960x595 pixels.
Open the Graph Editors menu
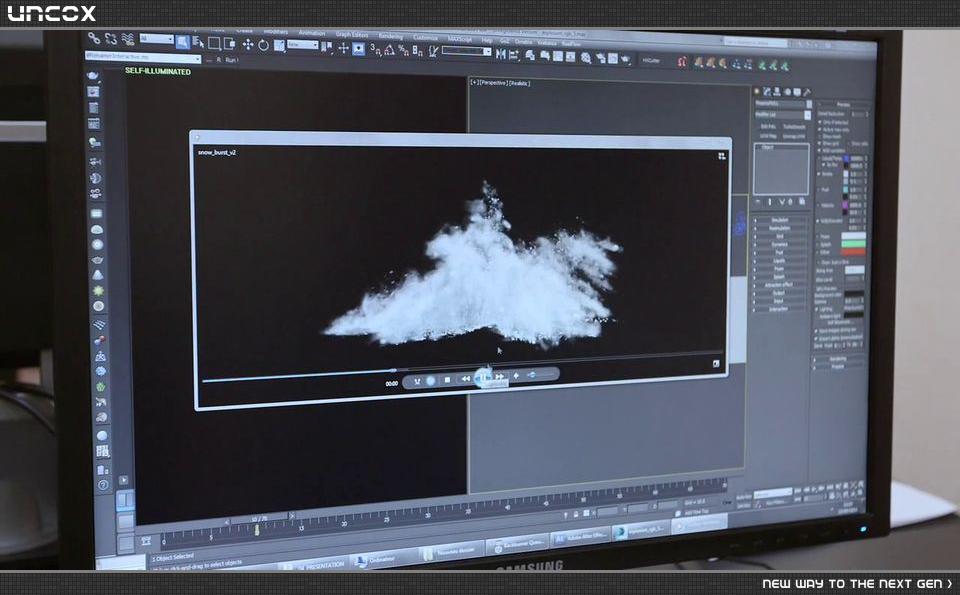point(351,35)
